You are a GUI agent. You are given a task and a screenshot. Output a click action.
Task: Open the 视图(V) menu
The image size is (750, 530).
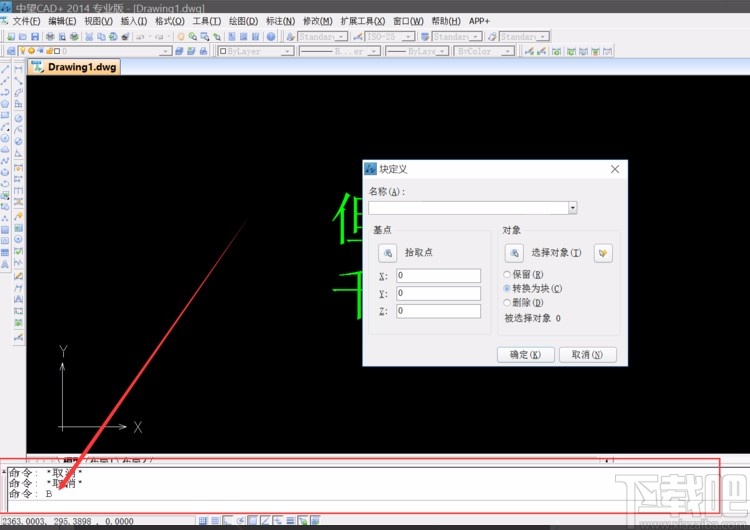coord(99,21)
